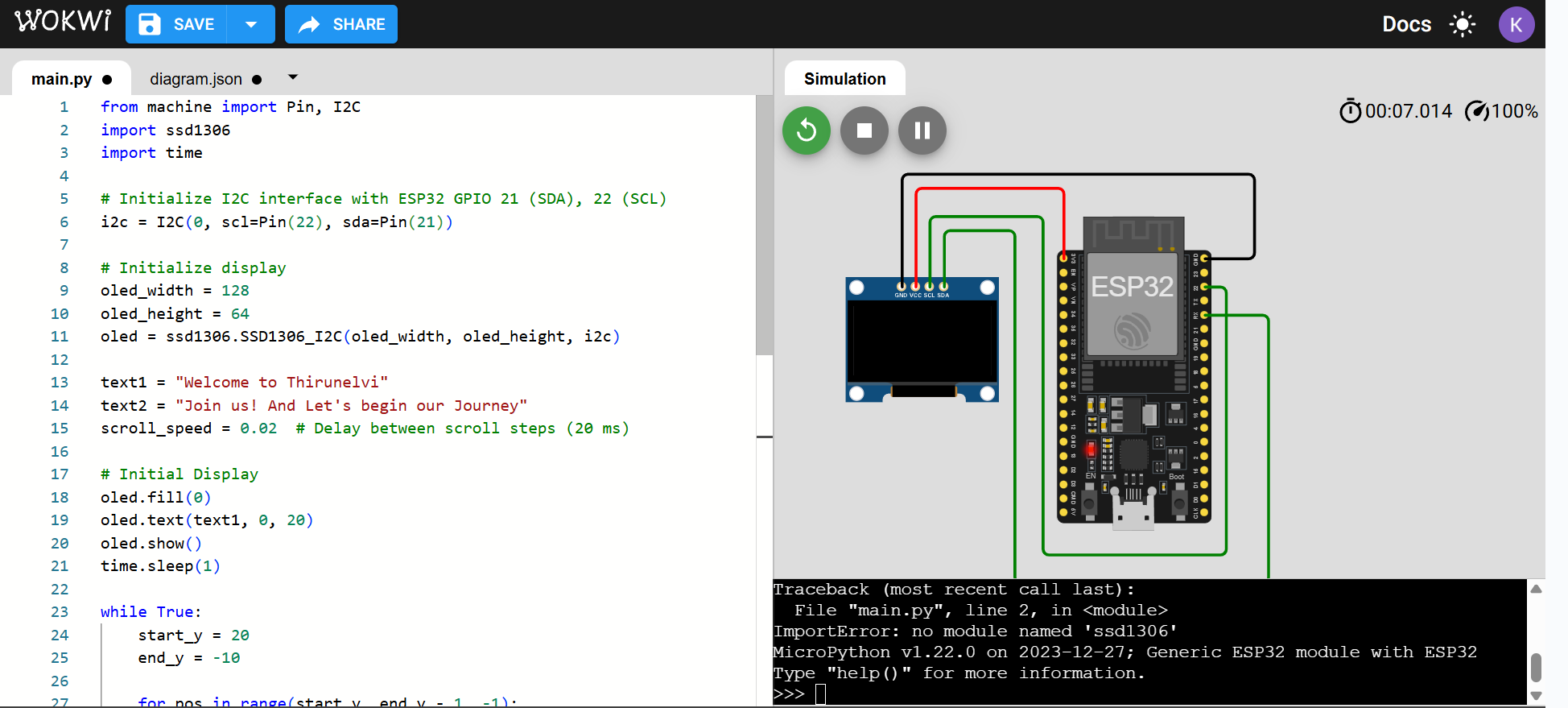Click the console scrollbar up arrow

coord(1536,589)
